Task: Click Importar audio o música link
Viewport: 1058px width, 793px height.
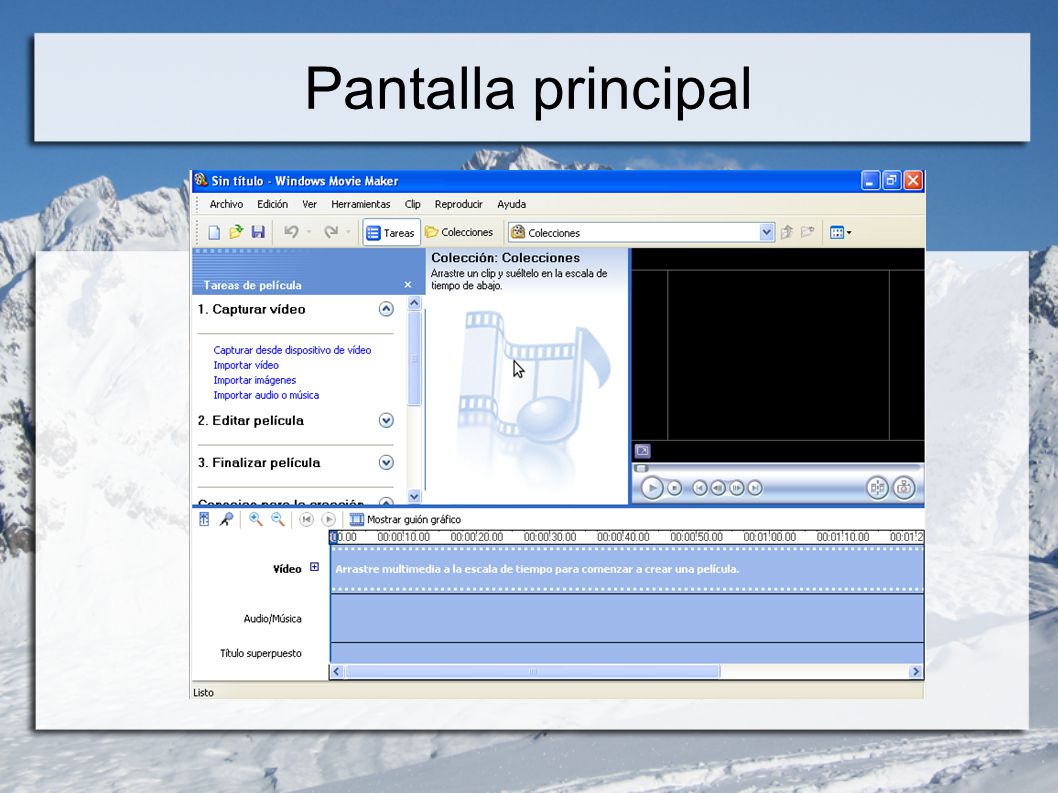Action: click(x=266, y=395)
